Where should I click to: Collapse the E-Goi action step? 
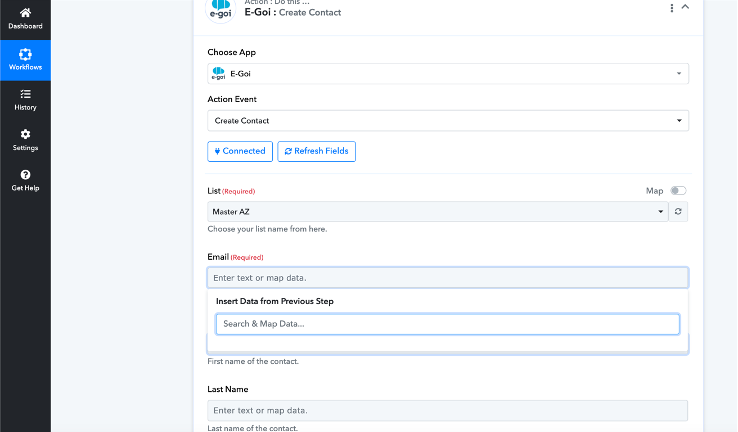tap(685, 7)
